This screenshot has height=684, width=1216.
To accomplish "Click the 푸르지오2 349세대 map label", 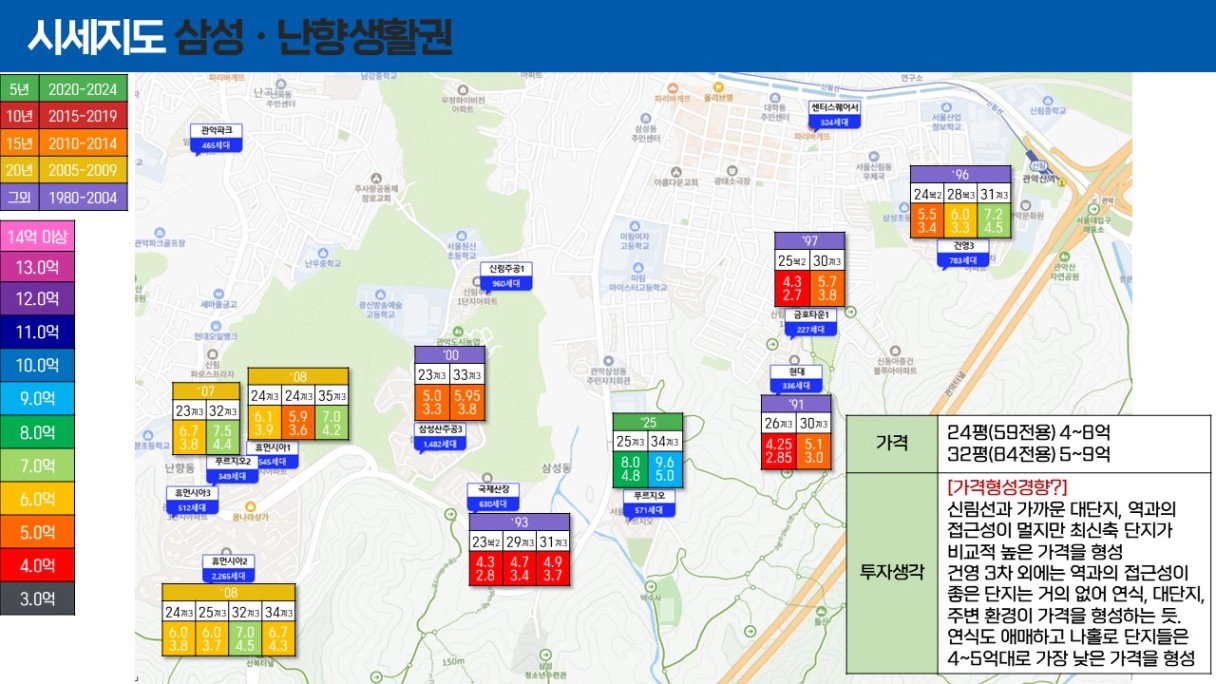I will click(x=232, y=468).
